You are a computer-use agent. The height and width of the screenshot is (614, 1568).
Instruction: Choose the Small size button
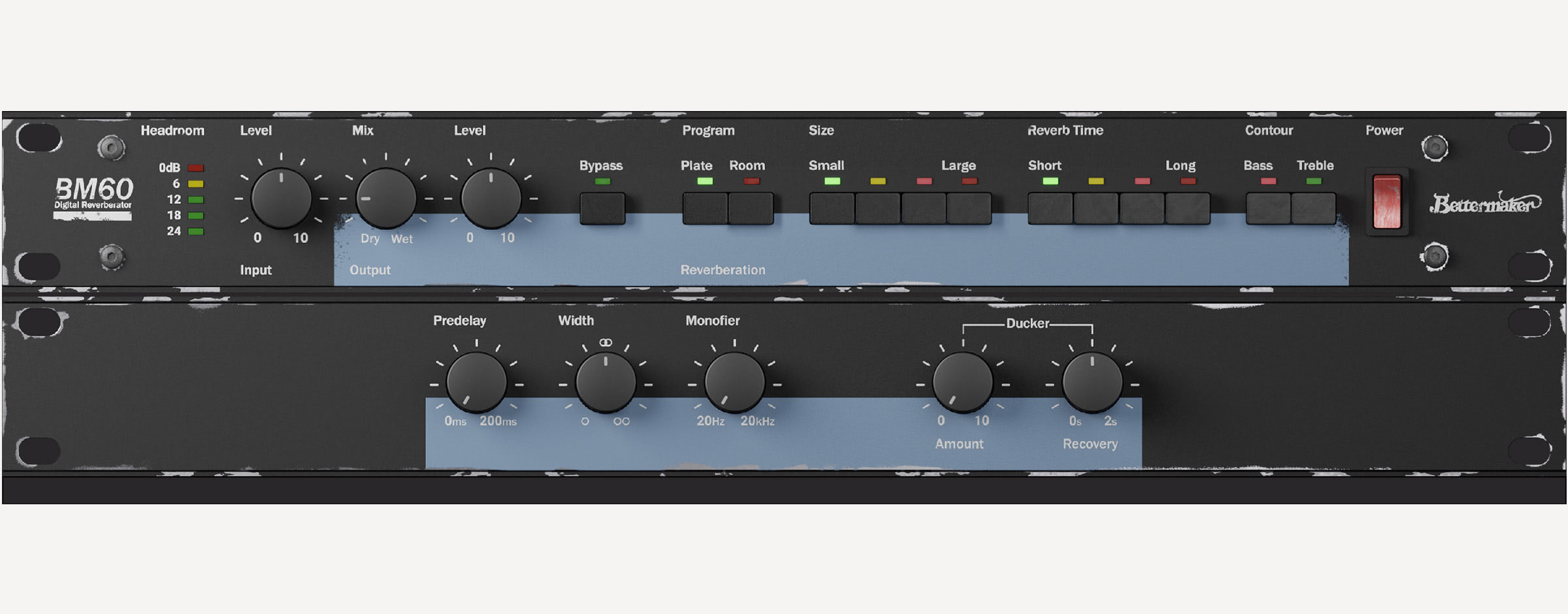click(x=832, y=208)
